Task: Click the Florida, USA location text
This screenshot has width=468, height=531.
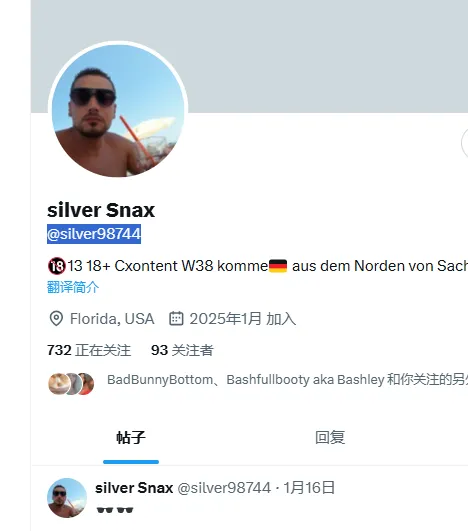Action: 112,319
